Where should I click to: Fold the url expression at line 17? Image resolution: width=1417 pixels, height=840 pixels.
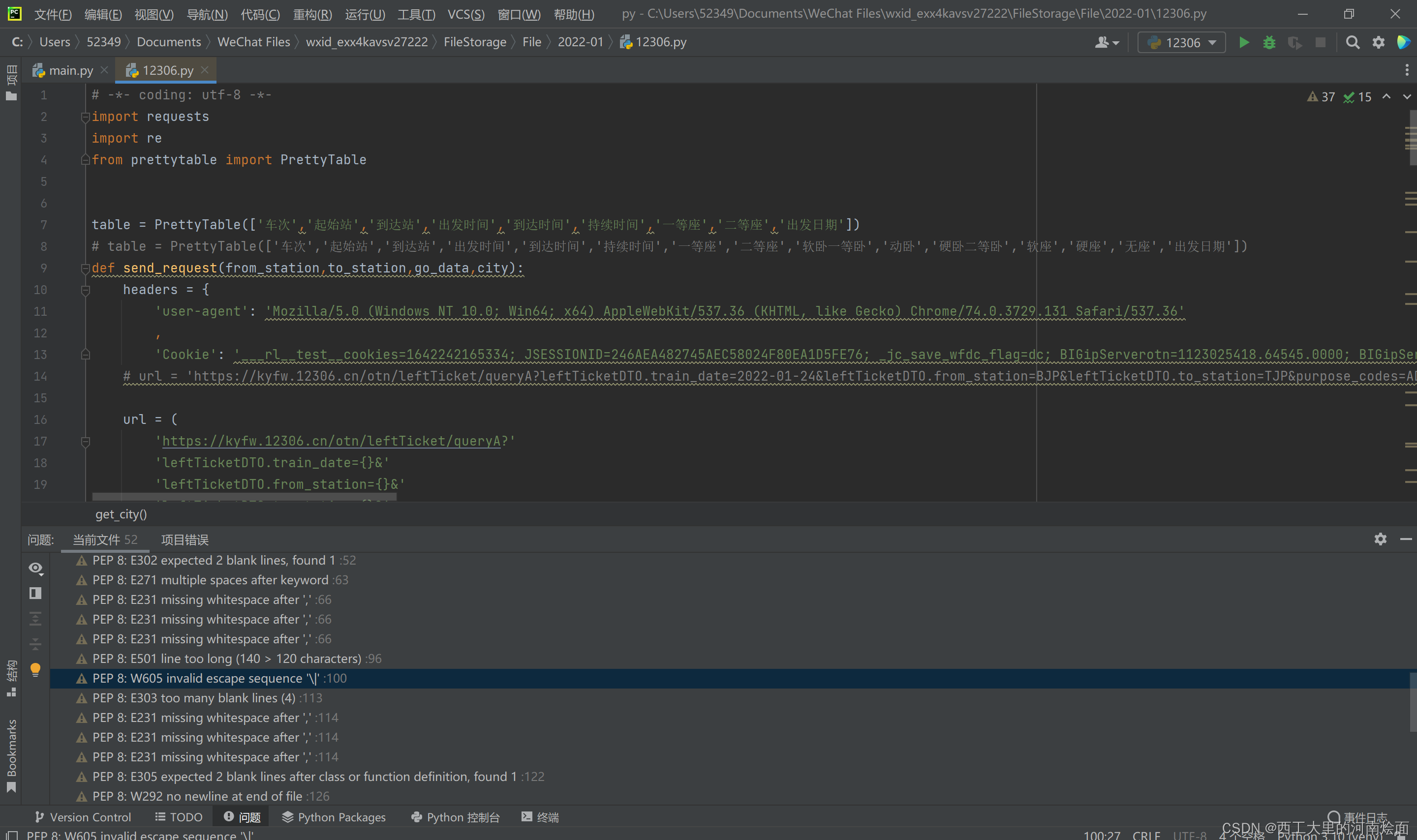[x=86, y=442]
